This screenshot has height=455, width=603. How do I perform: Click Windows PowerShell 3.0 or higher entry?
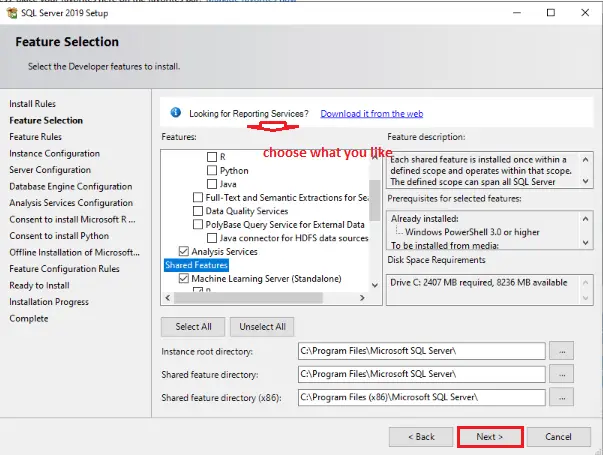472,232
